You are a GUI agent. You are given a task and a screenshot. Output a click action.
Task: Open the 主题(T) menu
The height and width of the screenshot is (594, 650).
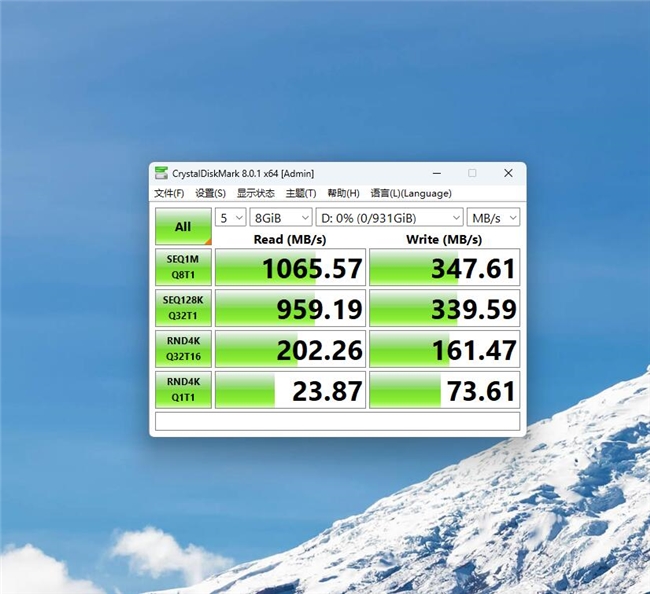point(300,193)
